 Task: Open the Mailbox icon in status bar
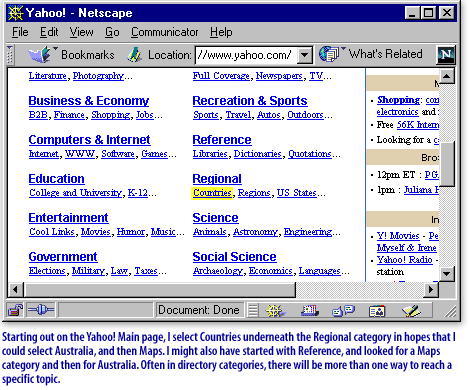click(310, 311)
